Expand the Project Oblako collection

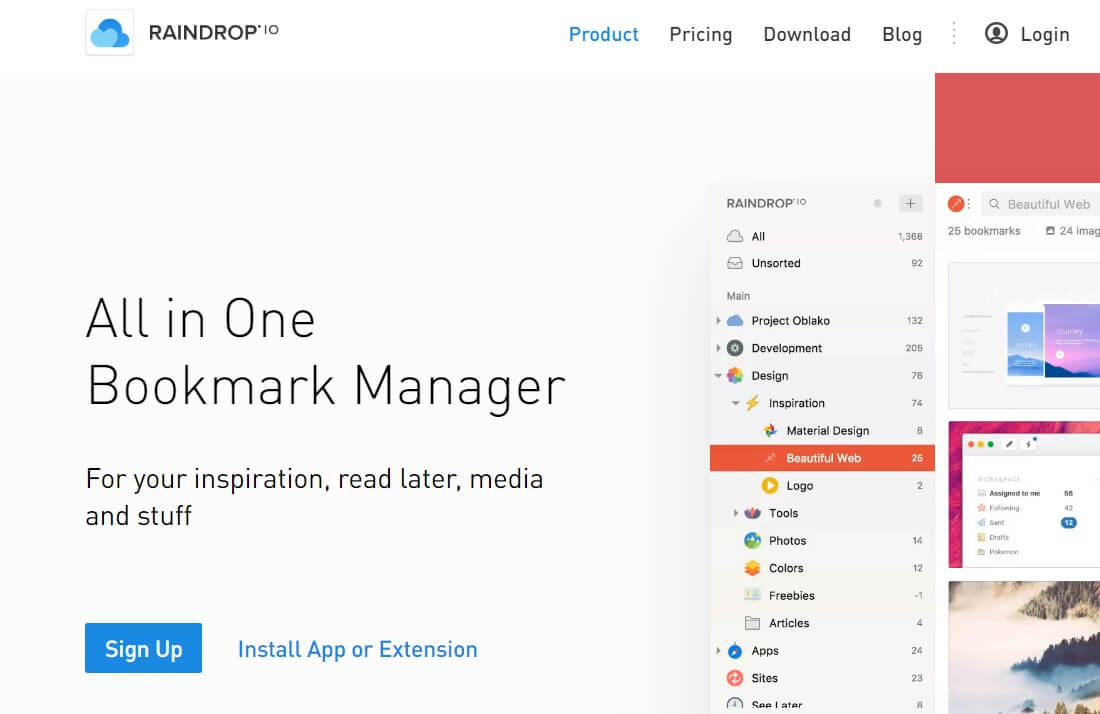718,321
